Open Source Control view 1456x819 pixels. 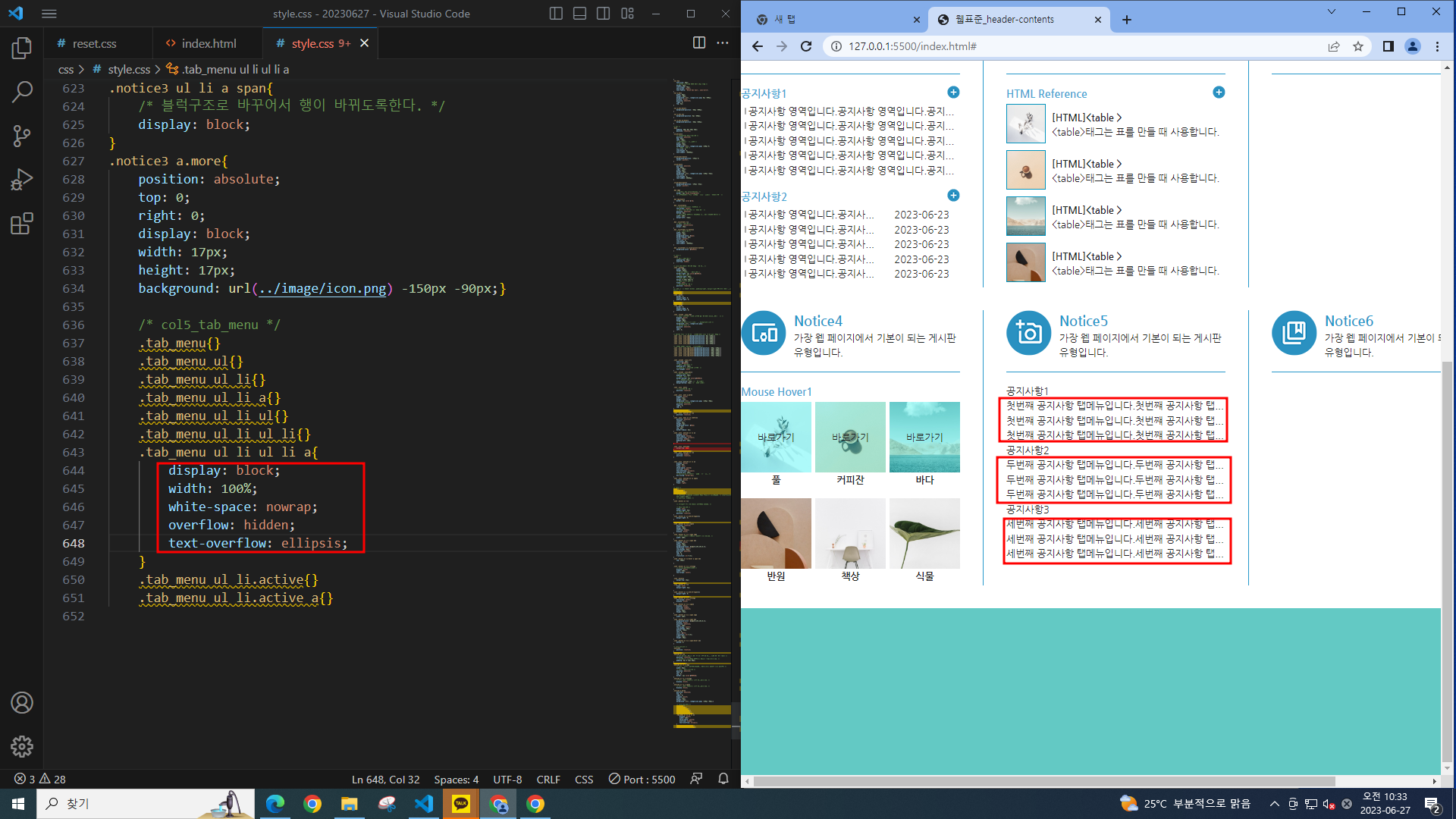(x=22, y=136)
